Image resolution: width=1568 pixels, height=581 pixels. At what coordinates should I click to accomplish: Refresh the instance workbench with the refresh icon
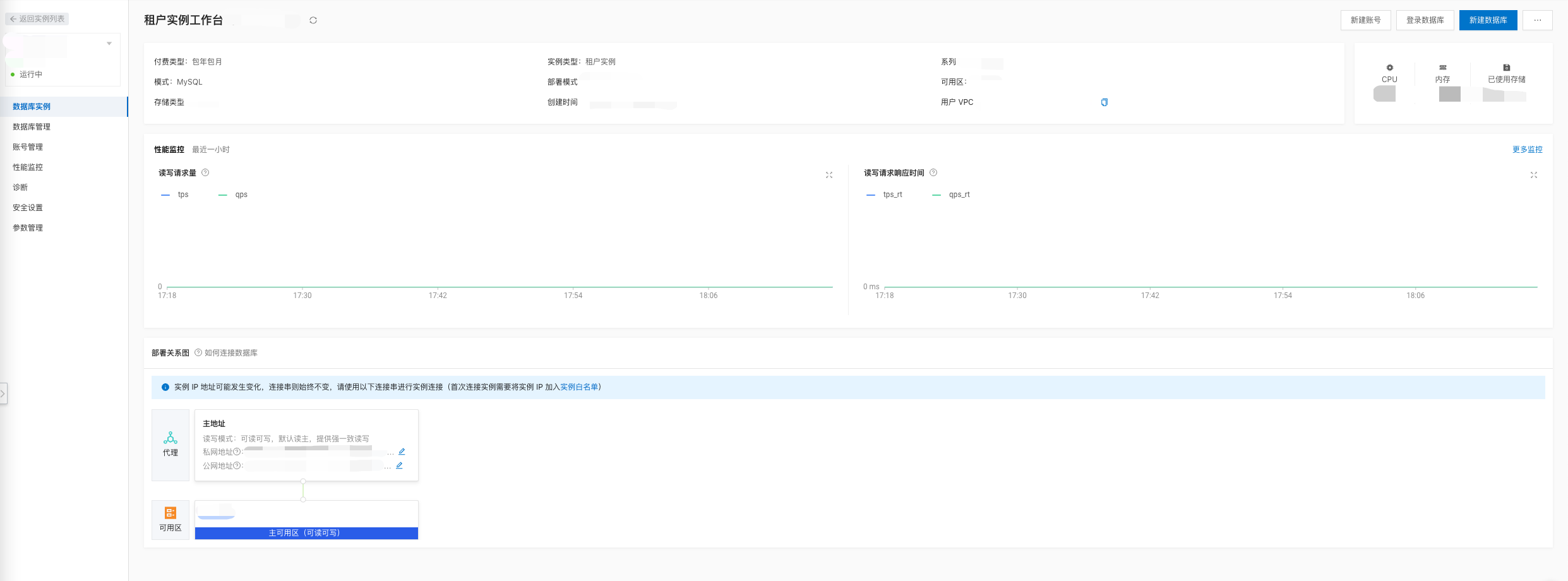point(313,20)
